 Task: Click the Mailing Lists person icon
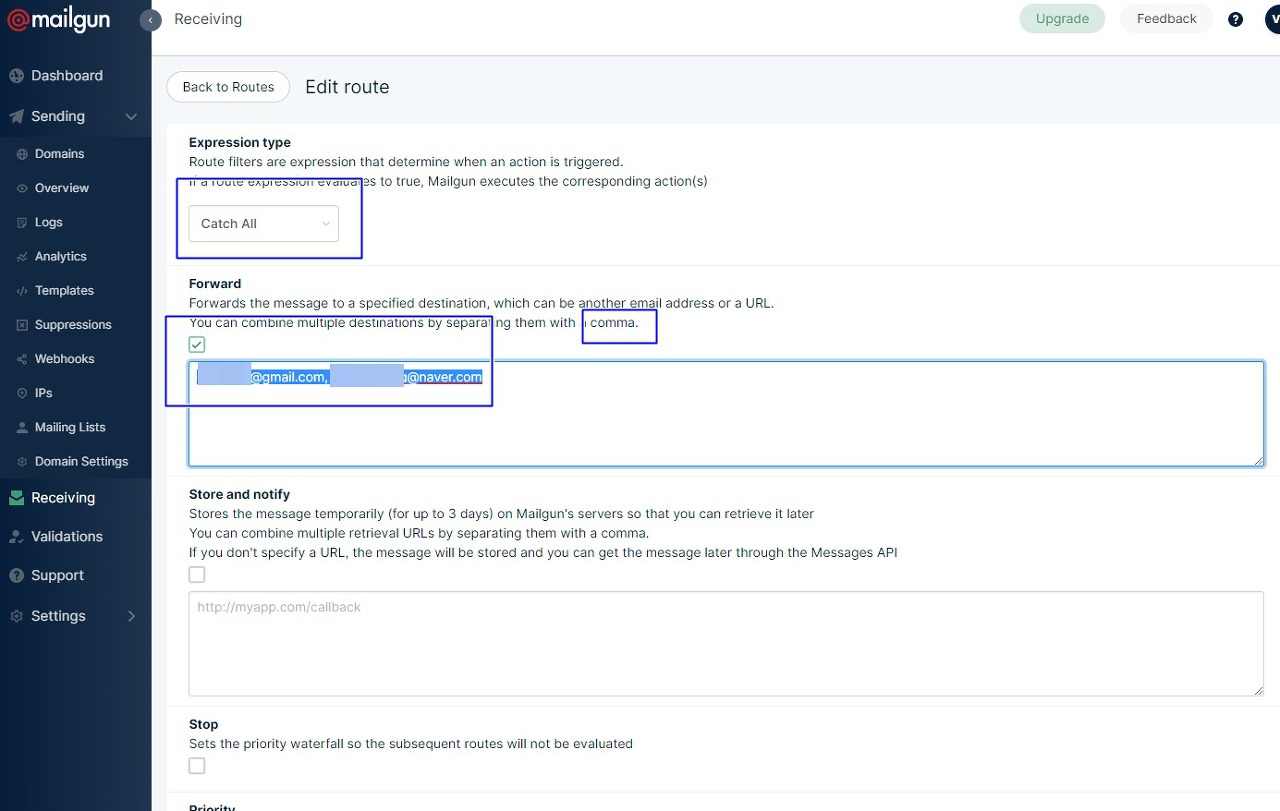(x=22, y=427)
